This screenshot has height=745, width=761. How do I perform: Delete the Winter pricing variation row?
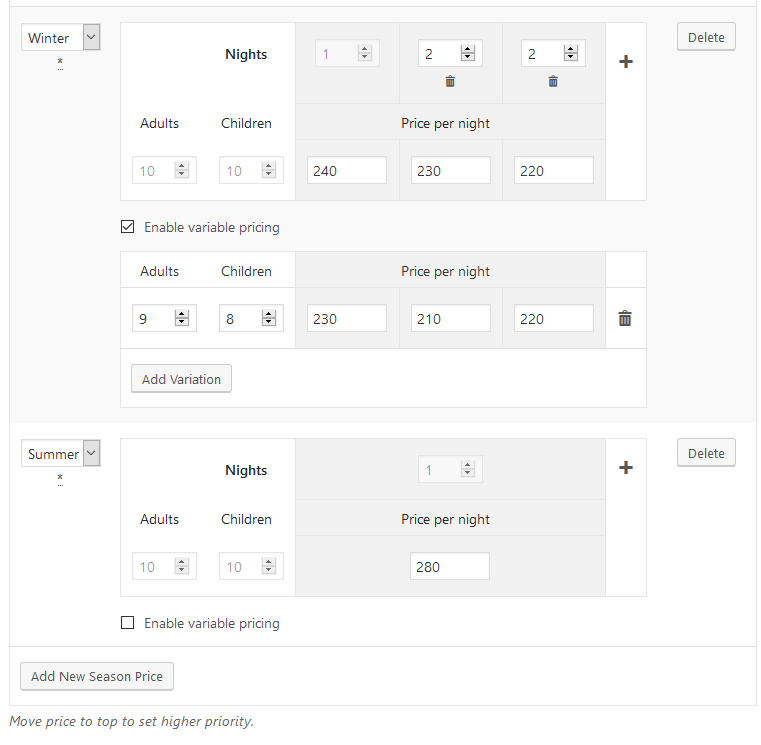[x=625, y=319]
